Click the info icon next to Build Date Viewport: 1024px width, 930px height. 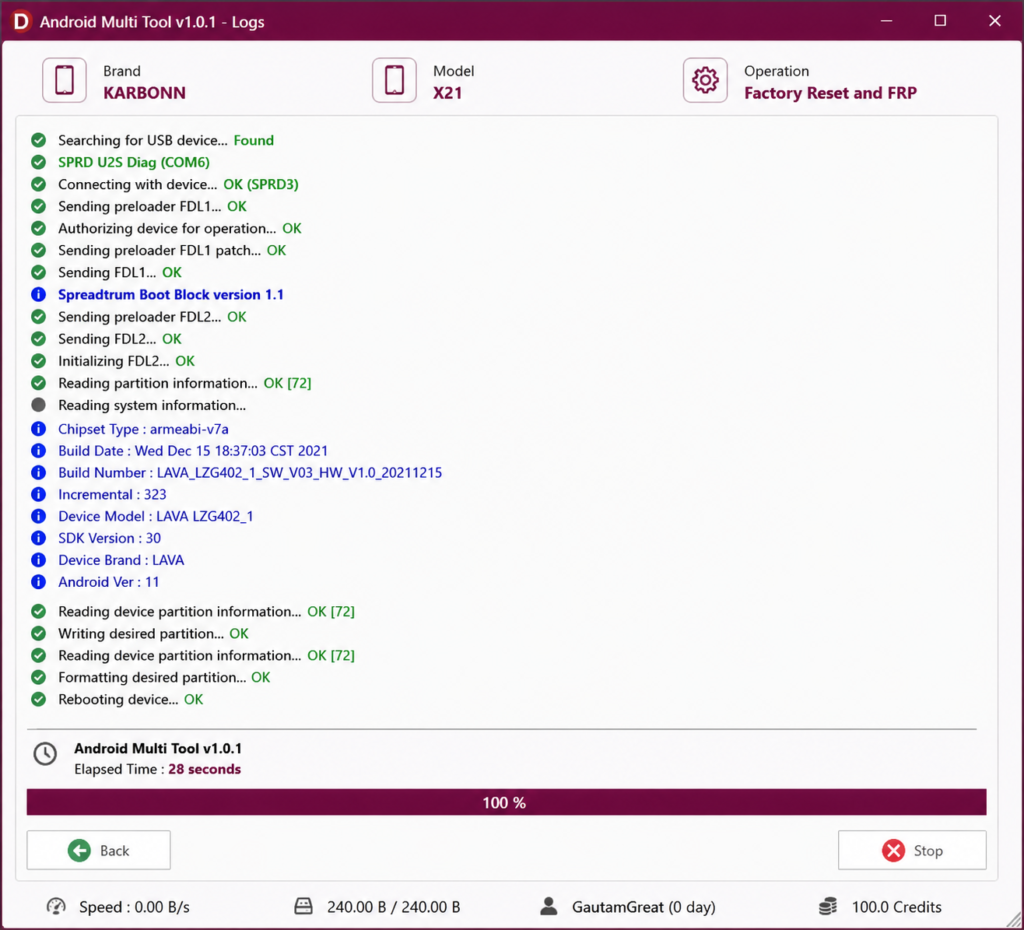click(39, 451)
